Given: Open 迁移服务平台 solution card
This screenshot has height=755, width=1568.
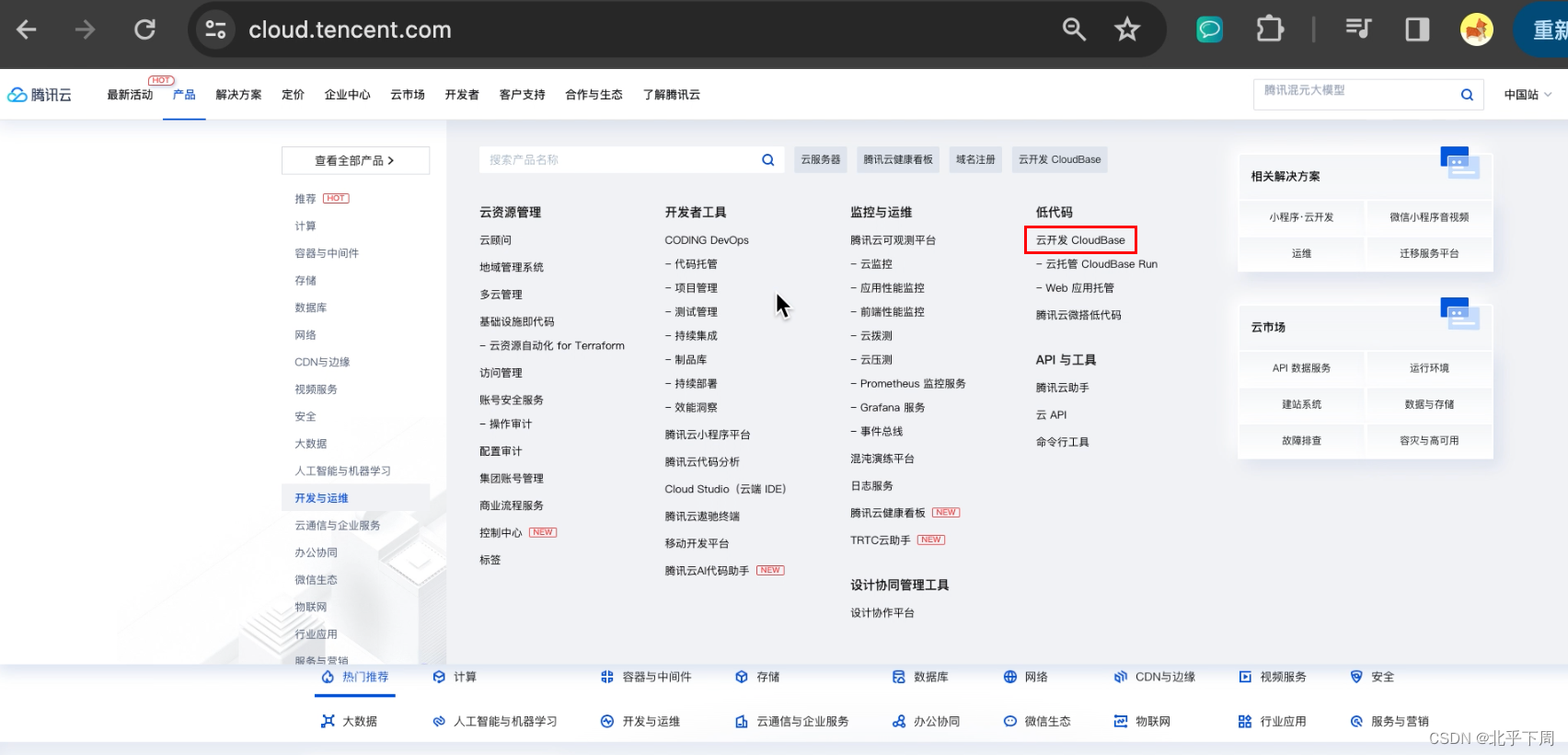Looking at the screenshot, I should (1429, 253).
